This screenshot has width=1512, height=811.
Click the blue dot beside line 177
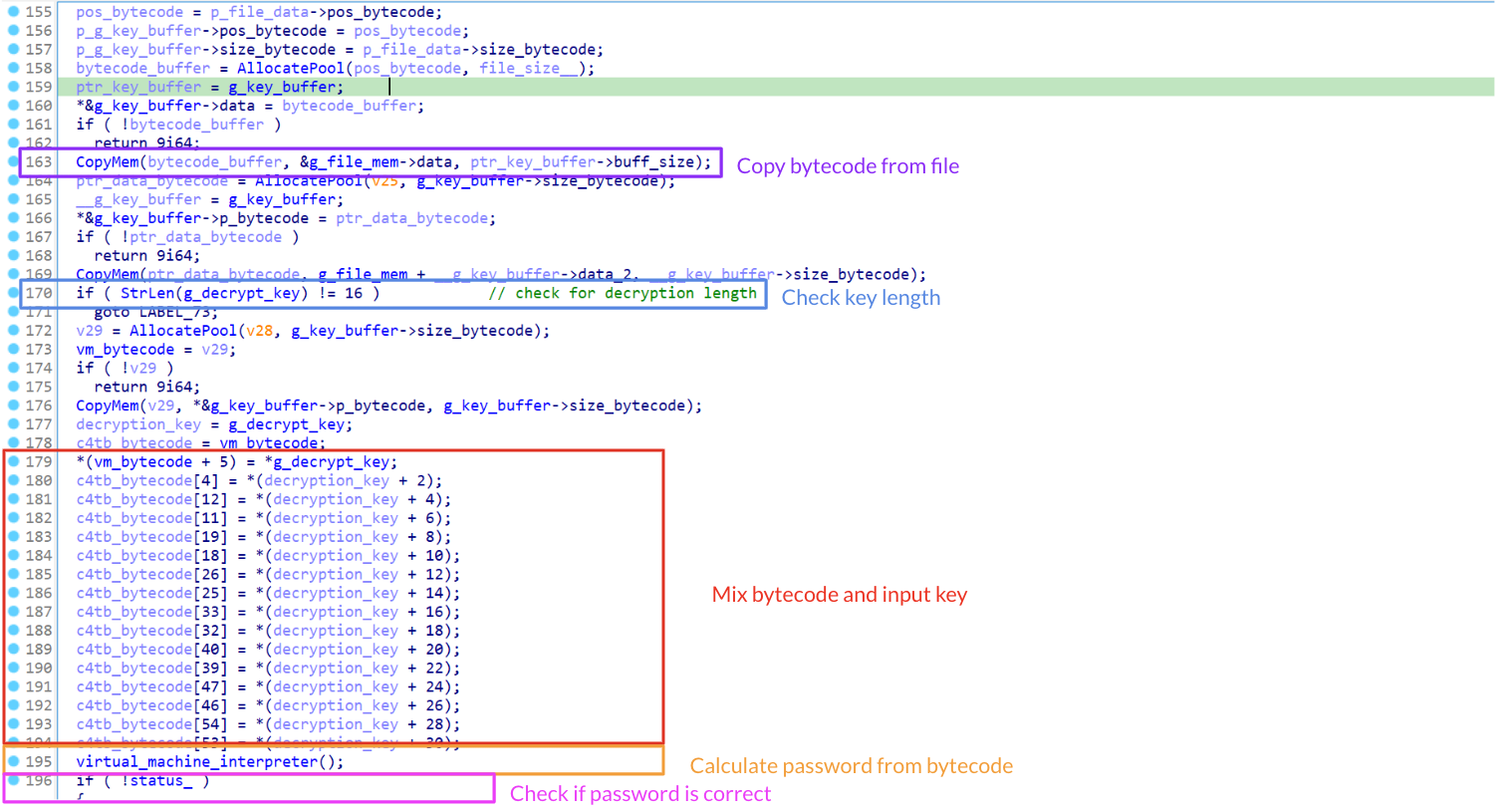coord(14,424)
